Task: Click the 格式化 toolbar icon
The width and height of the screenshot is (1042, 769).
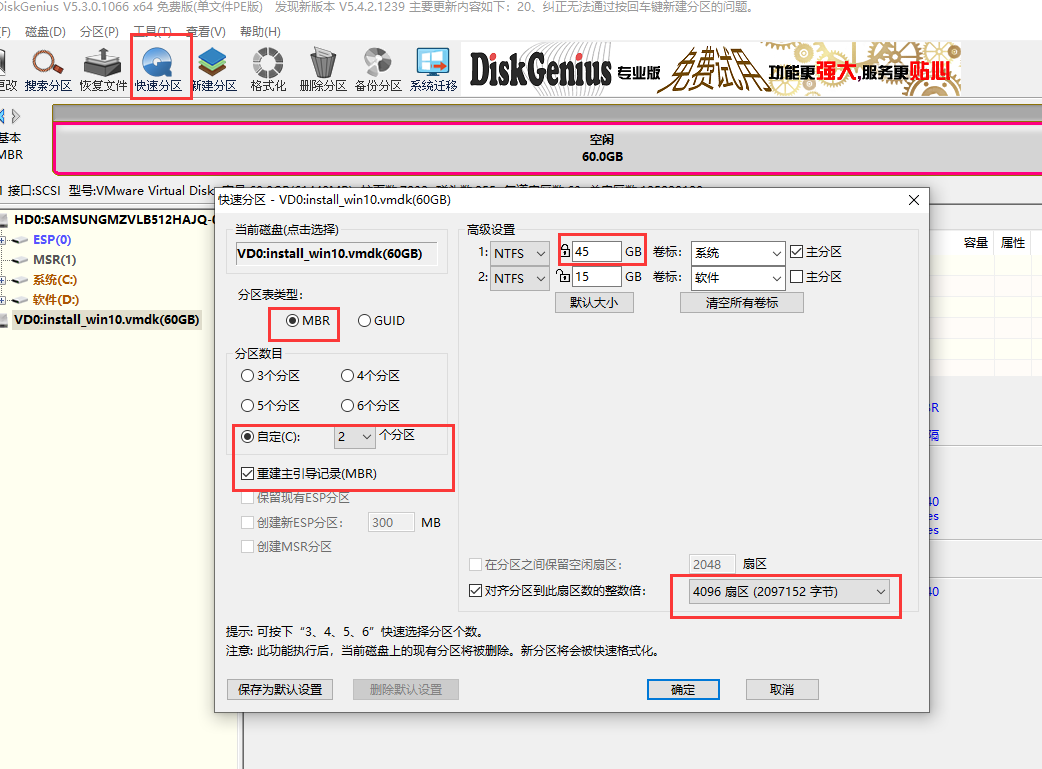Action: [268, 68]
